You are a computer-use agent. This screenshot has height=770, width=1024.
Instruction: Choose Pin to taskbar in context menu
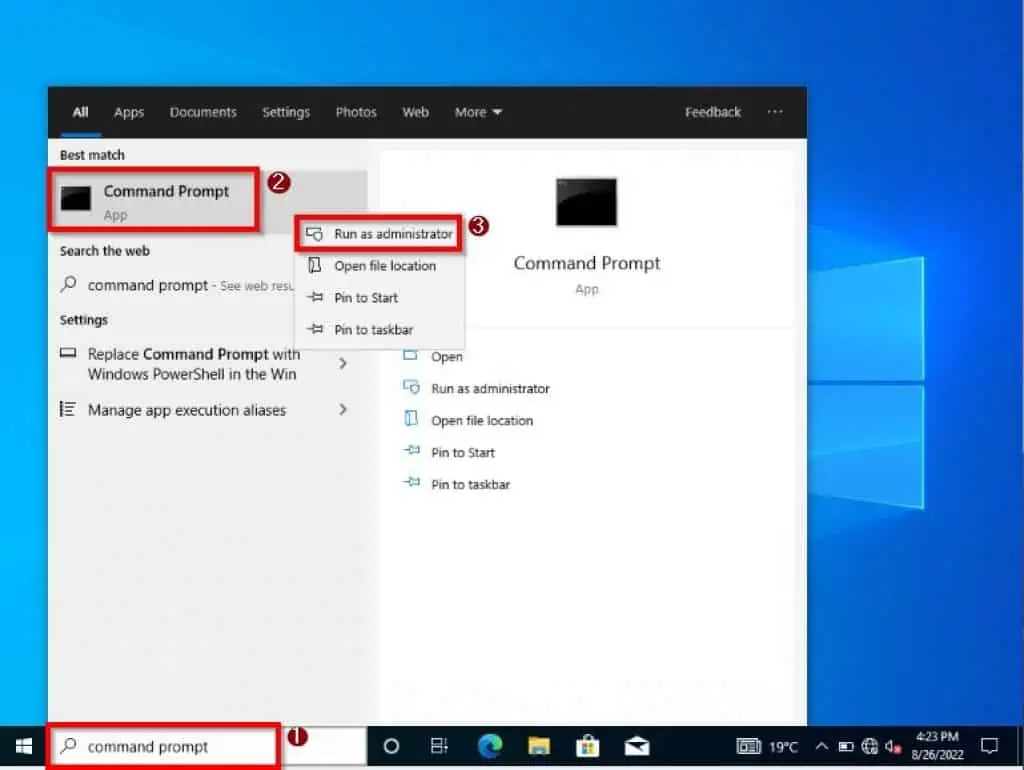click(x=379, y=330)
